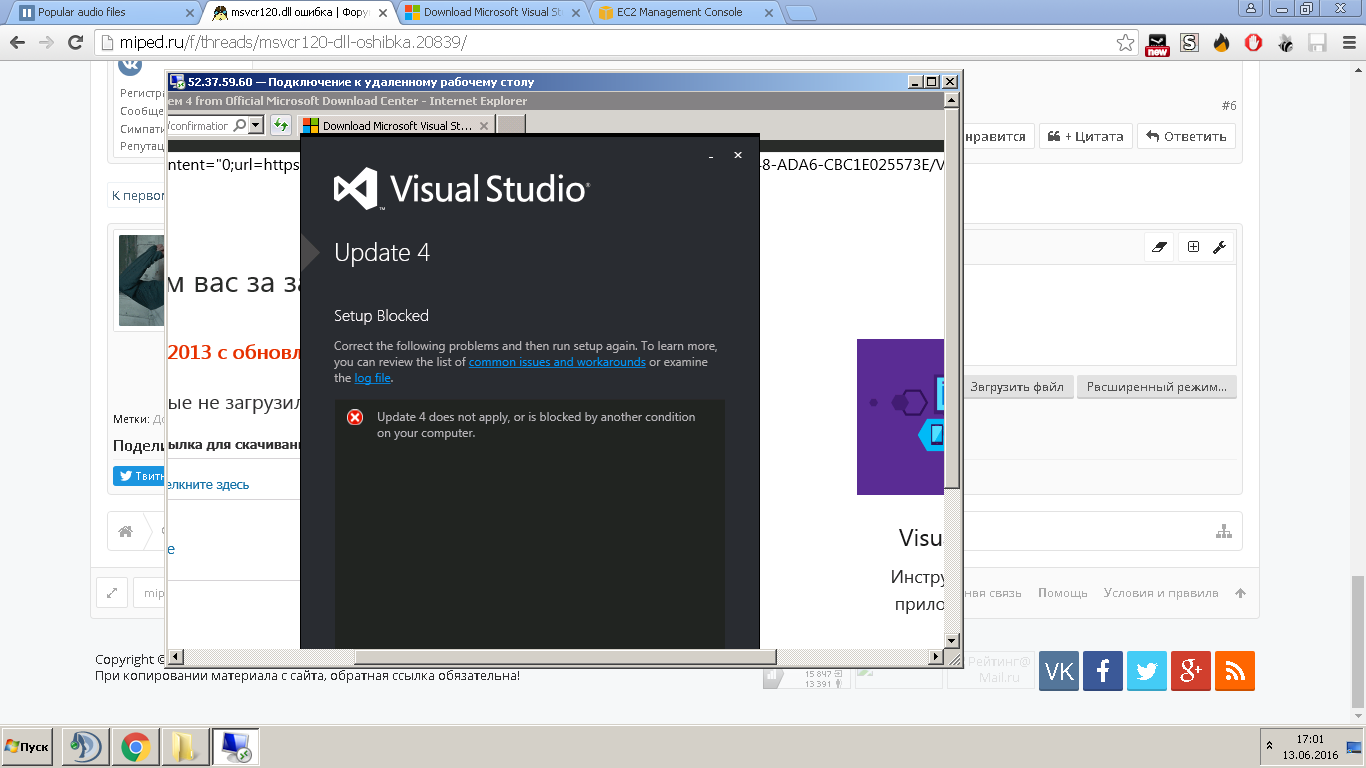Open the VK social button
The height and width of the screenshot is (768, 1366).
coord(1059,671)
